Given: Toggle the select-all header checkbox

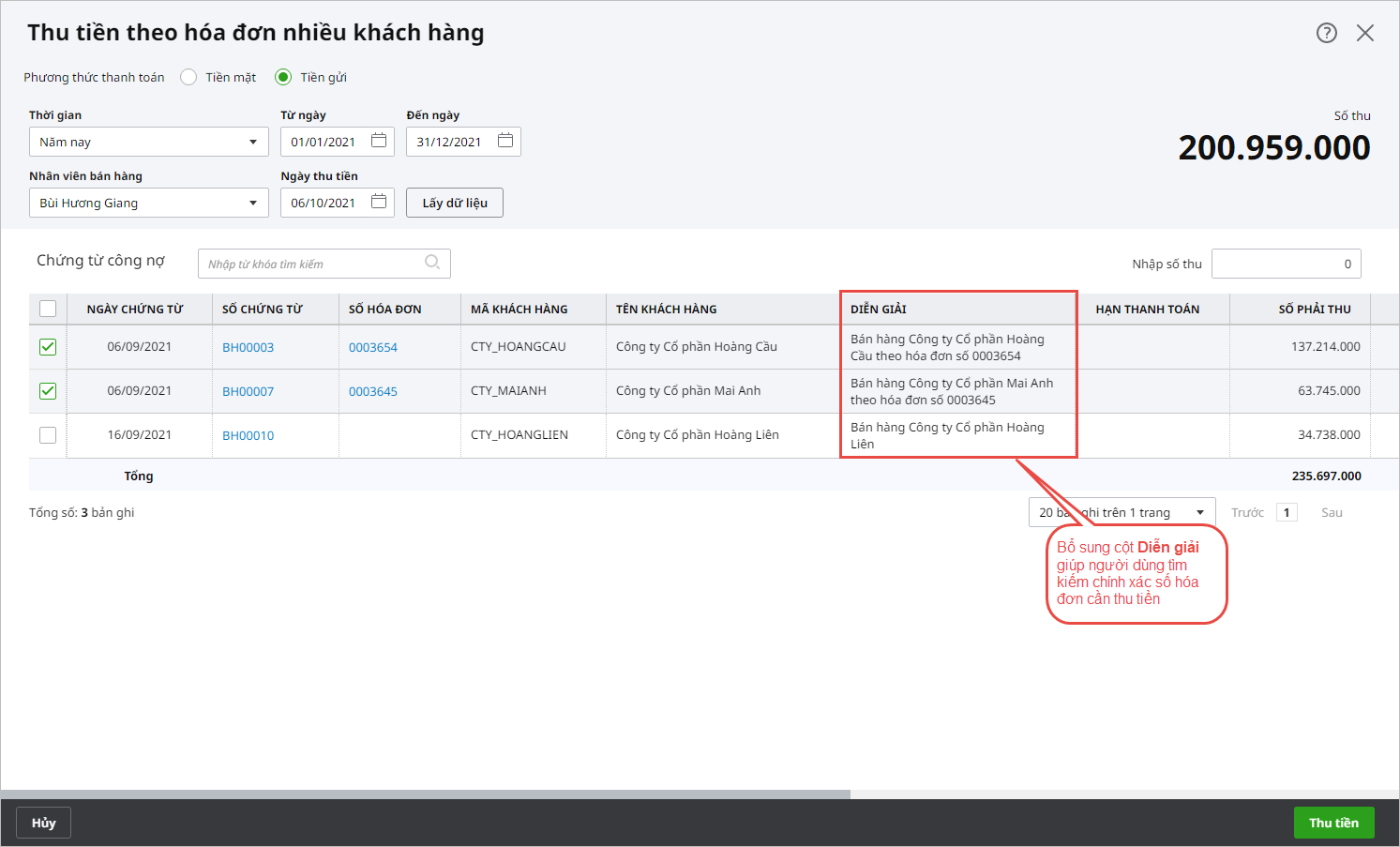Looking at the screenshot, I should 48,309.
